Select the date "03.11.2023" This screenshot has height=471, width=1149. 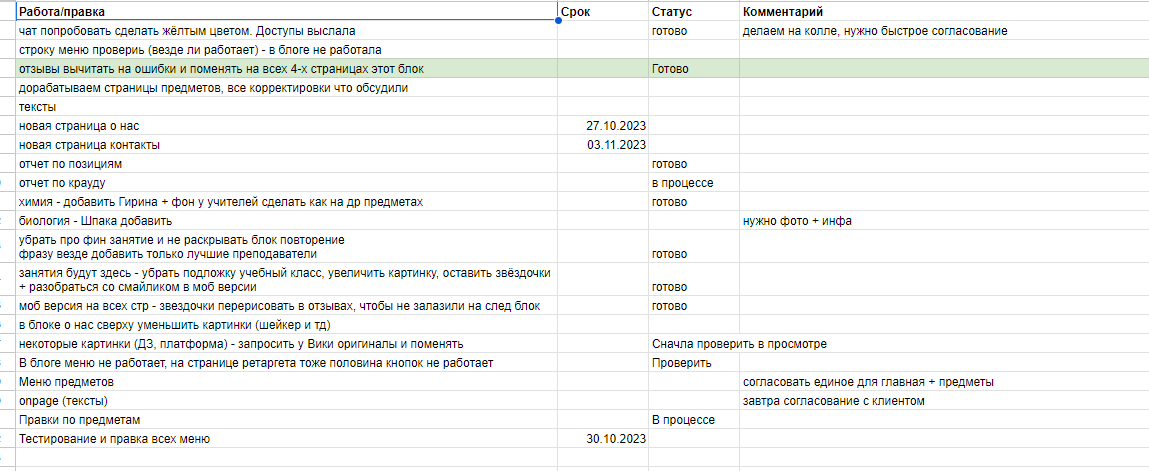click(603, 145)
